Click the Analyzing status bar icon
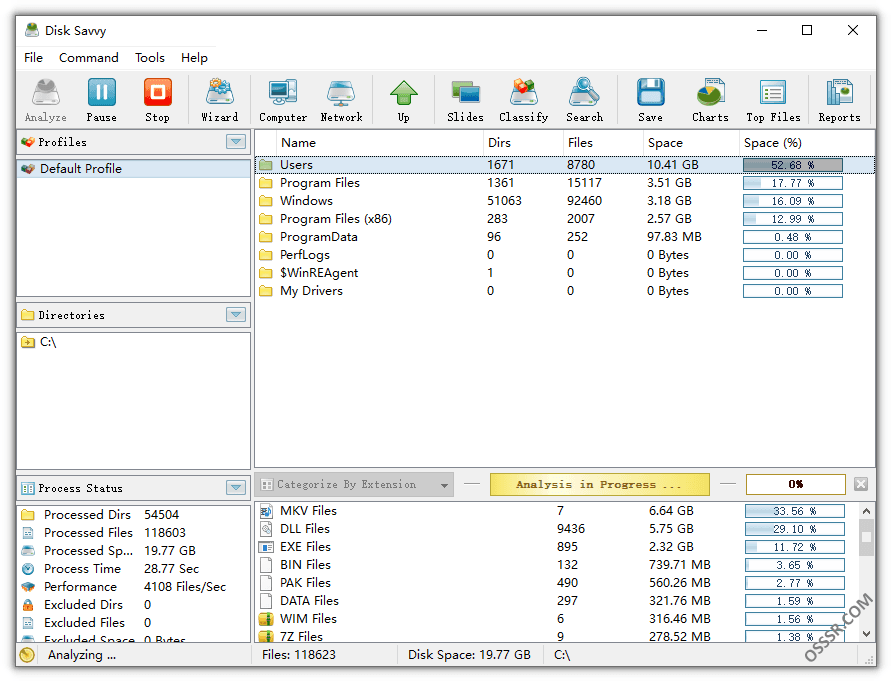892x682 pixels. pyautogui.click(x=27, y=655)
